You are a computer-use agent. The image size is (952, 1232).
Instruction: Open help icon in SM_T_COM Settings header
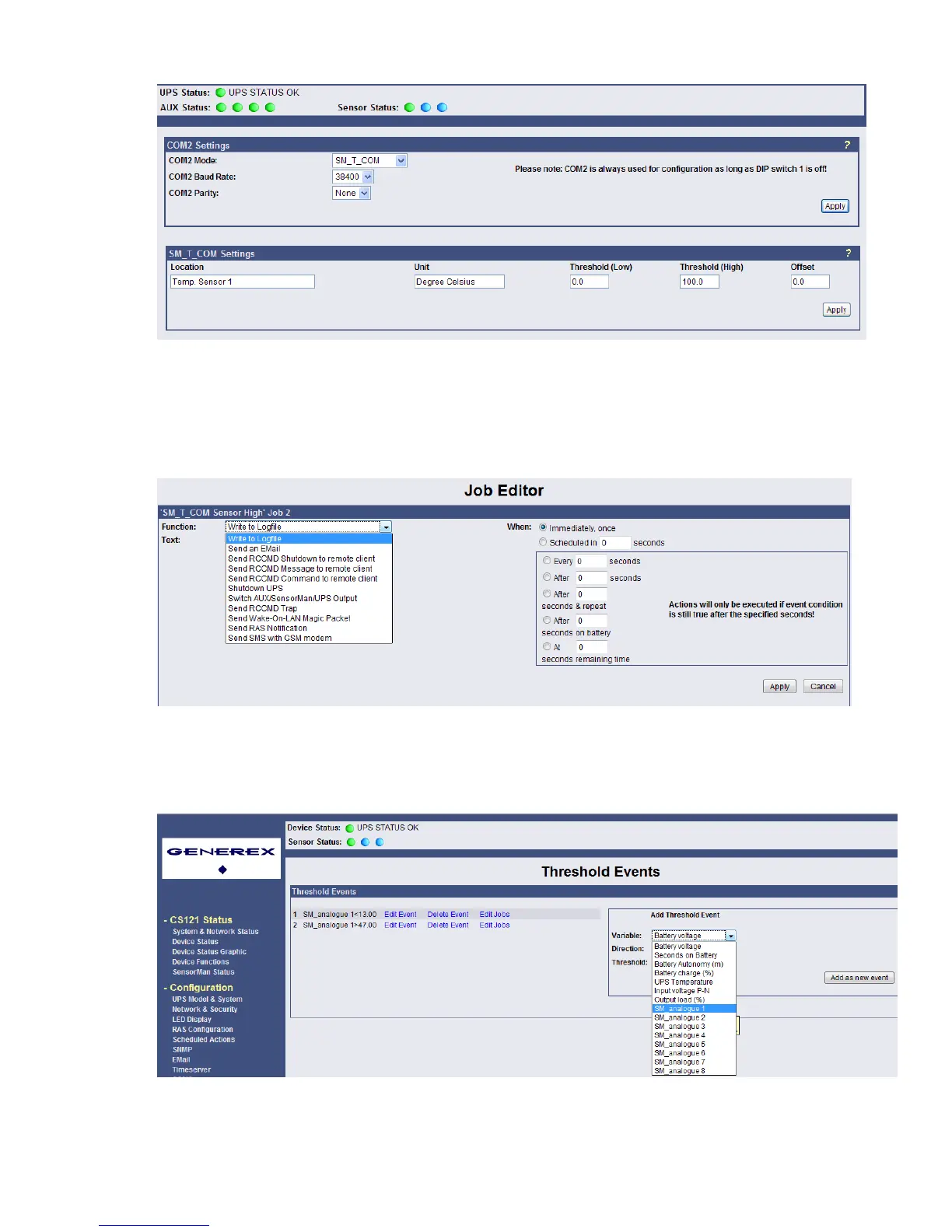click(848, 254)
